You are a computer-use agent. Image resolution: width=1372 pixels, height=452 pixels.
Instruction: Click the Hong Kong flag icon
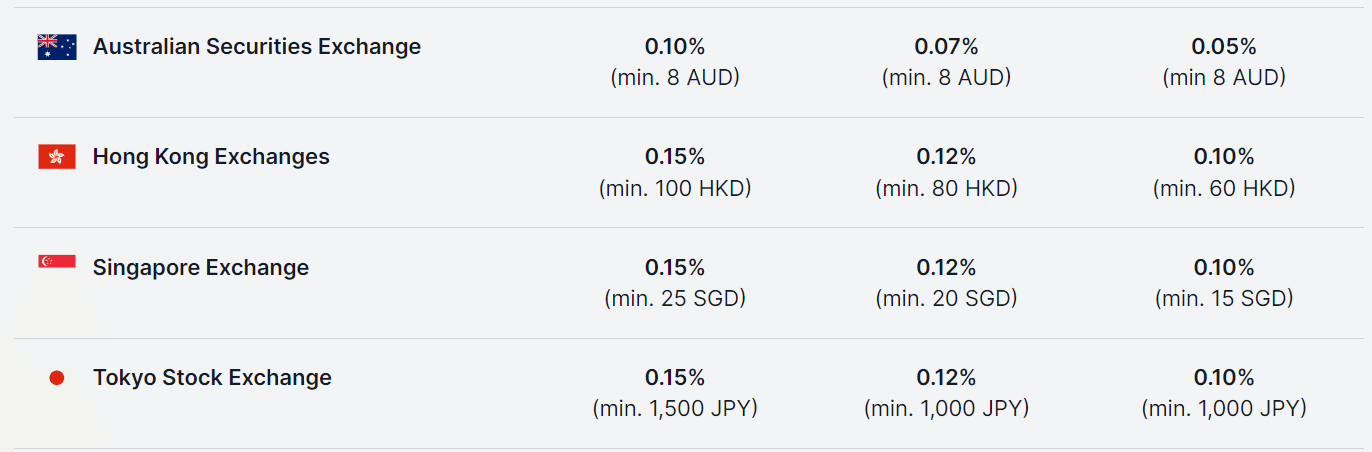(x=57, y=157)
